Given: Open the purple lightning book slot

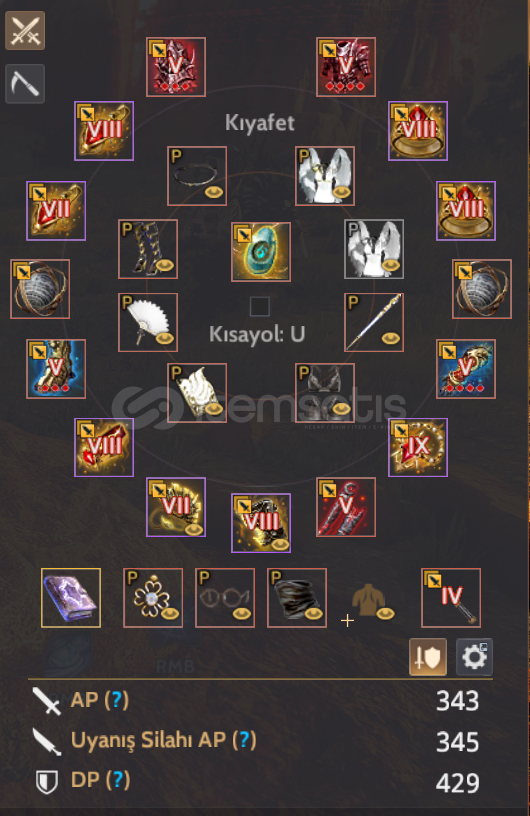Looking at the screenshot, I should click(x=71, y=598).
